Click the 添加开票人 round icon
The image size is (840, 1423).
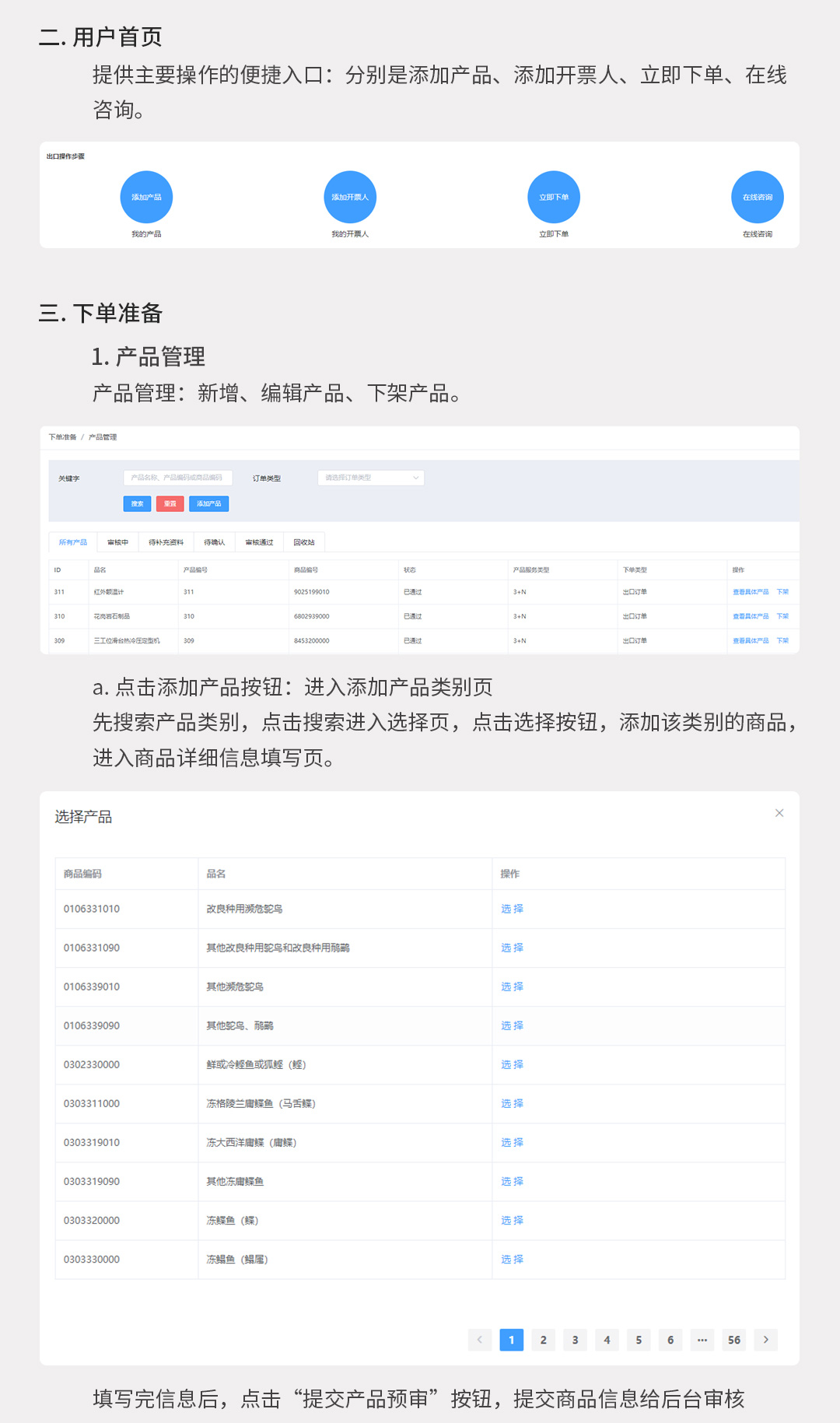coord(350,197)
